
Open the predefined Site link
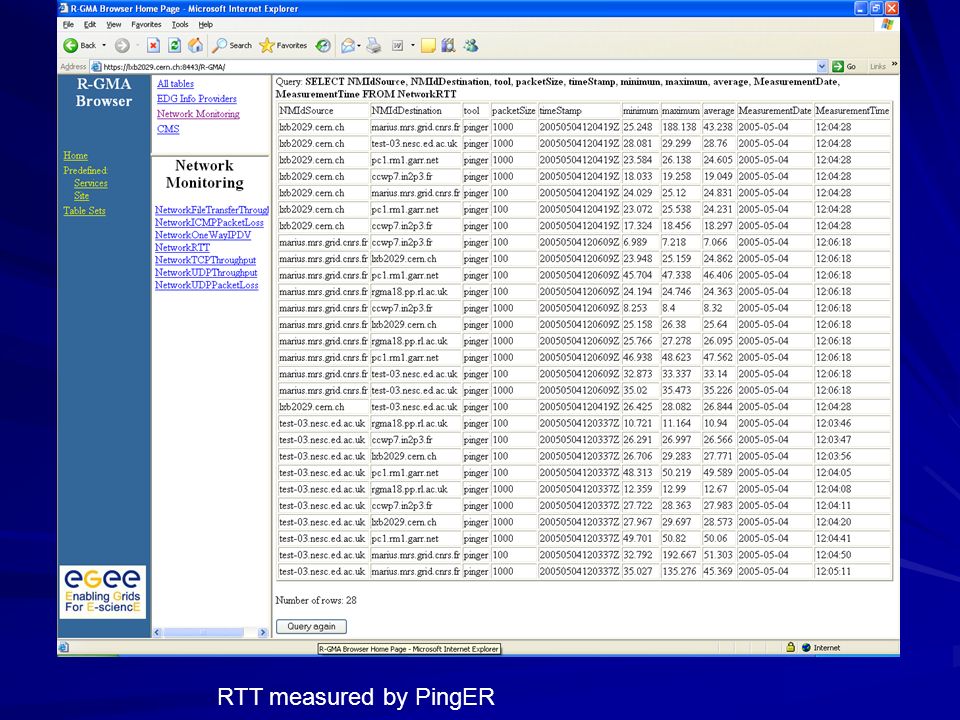point(81,196)
